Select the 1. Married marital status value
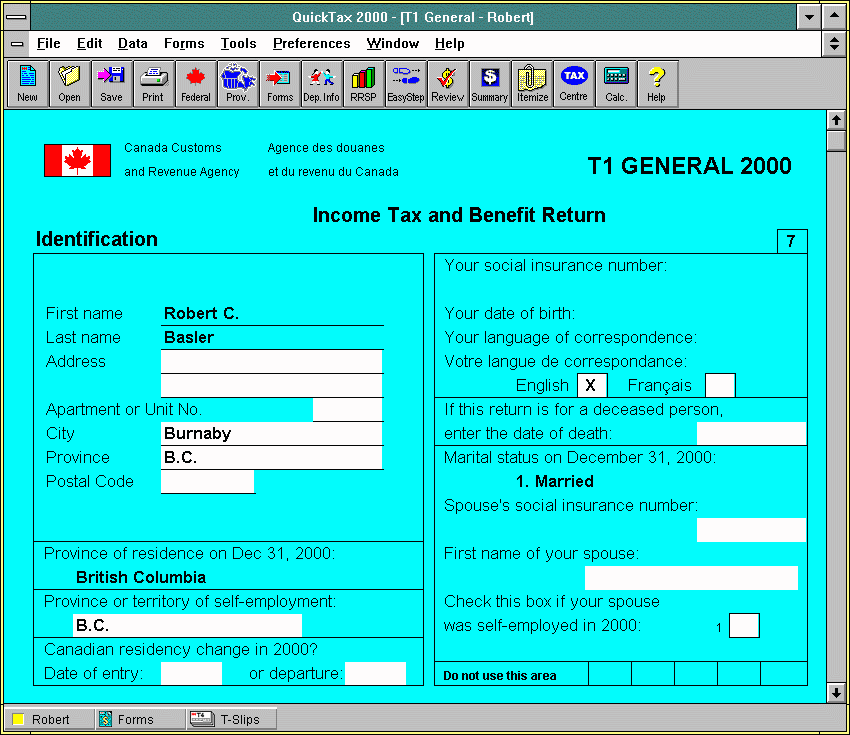The height and width of the screenshot is (735, 850). coord(555,481)
